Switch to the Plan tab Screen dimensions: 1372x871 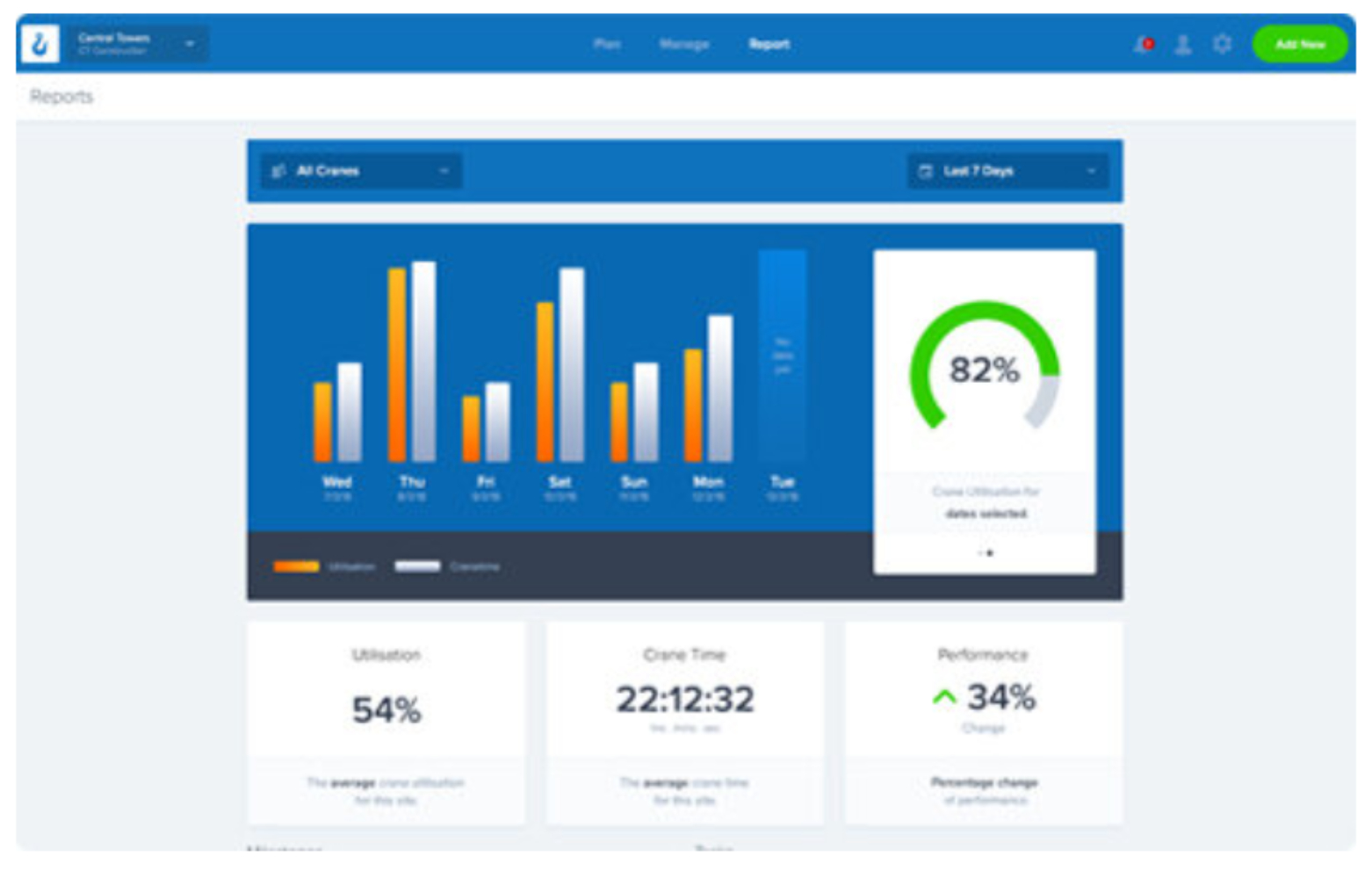coord(607,44)
